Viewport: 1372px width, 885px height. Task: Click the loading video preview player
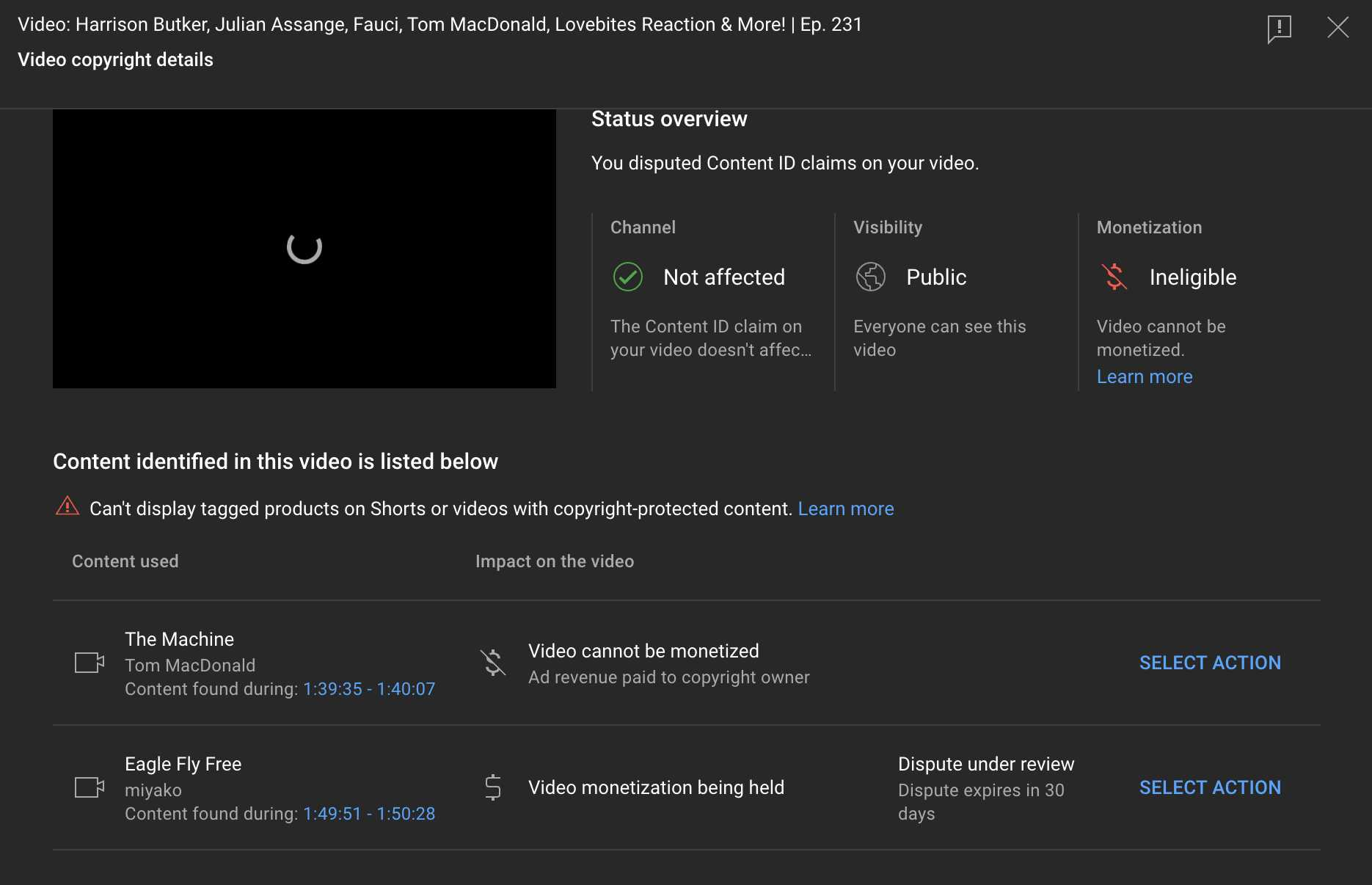pos(304,249)
